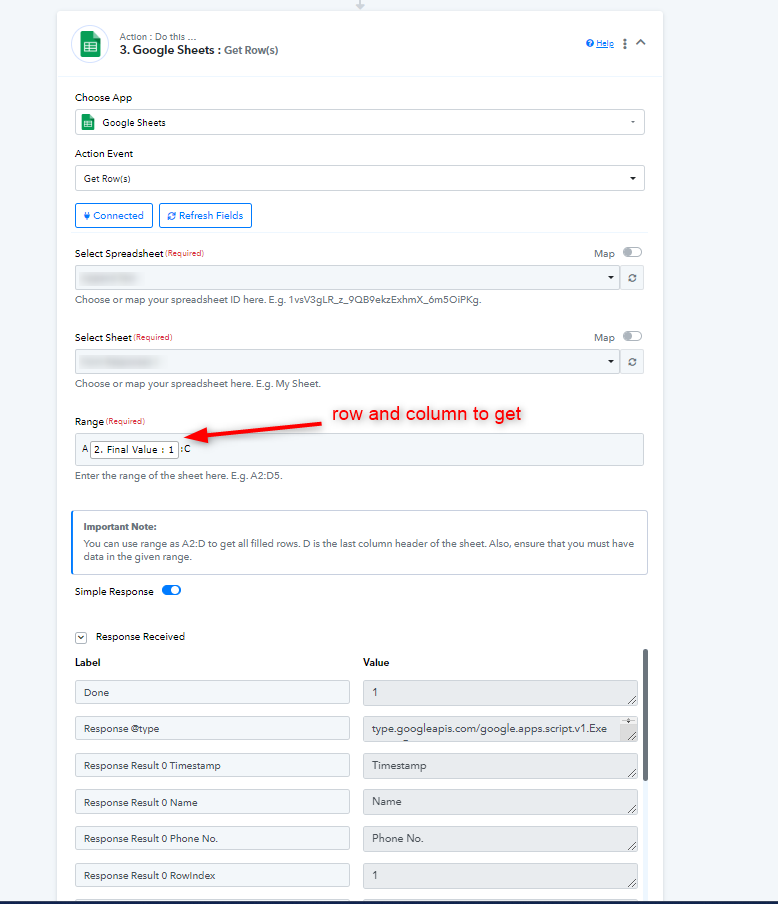This screenshot has height=904, width=778.
Task: Collapse the Google Sheets action step
Action: (641, 43)
